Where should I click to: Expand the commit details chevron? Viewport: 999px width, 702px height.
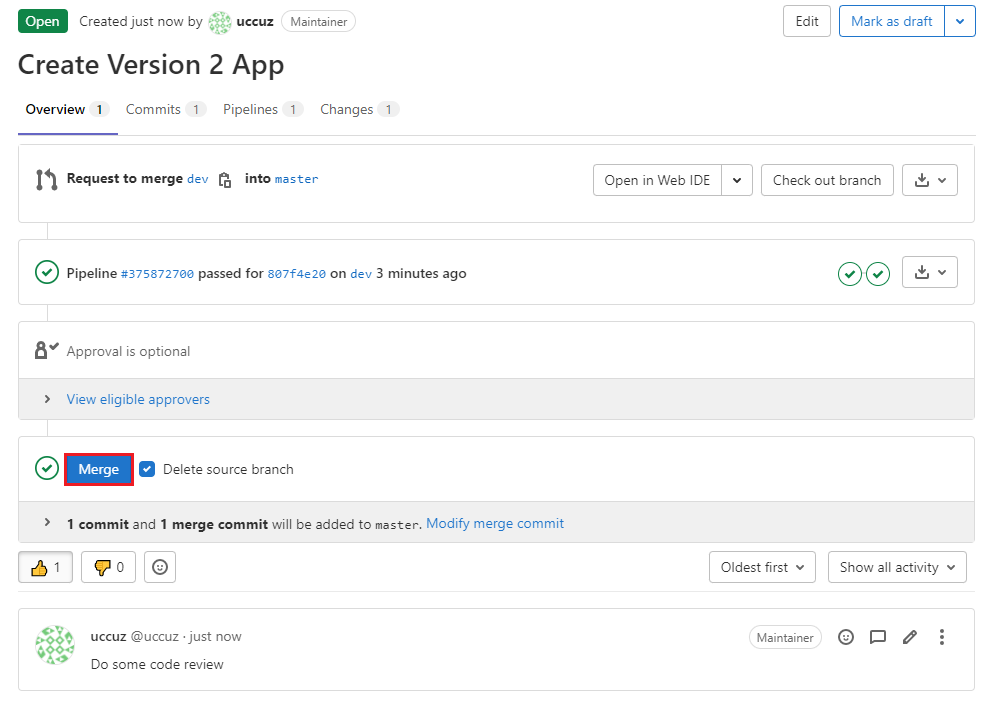(x=47, y=523)
